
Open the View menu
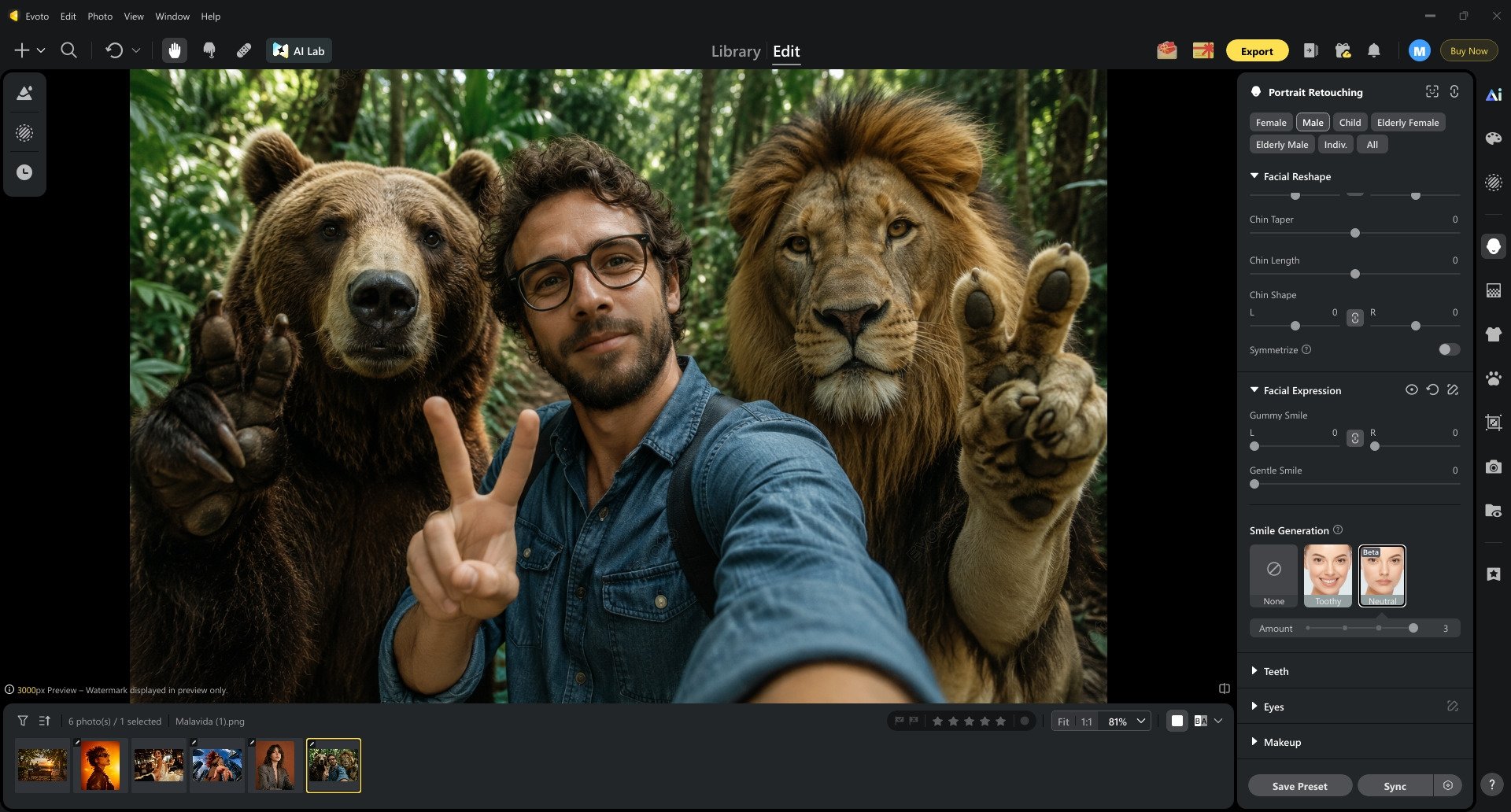(134, 16)
